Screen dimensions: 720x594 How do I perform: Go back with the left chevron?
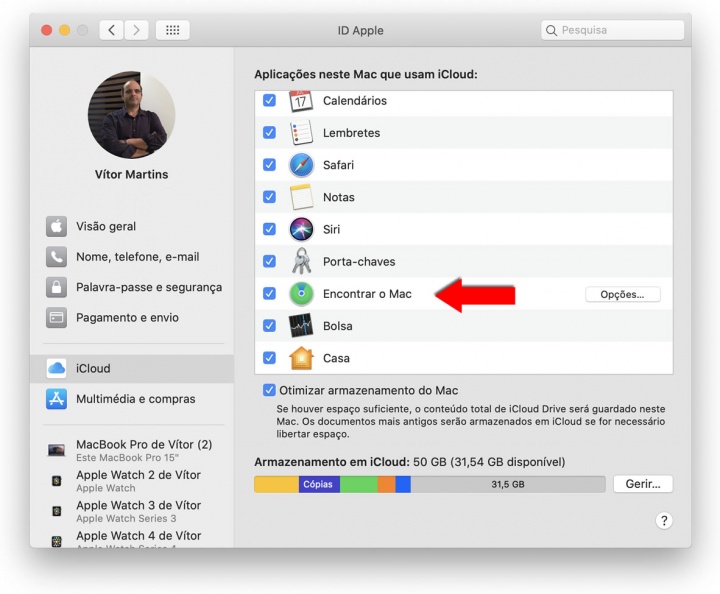[111, 30]
